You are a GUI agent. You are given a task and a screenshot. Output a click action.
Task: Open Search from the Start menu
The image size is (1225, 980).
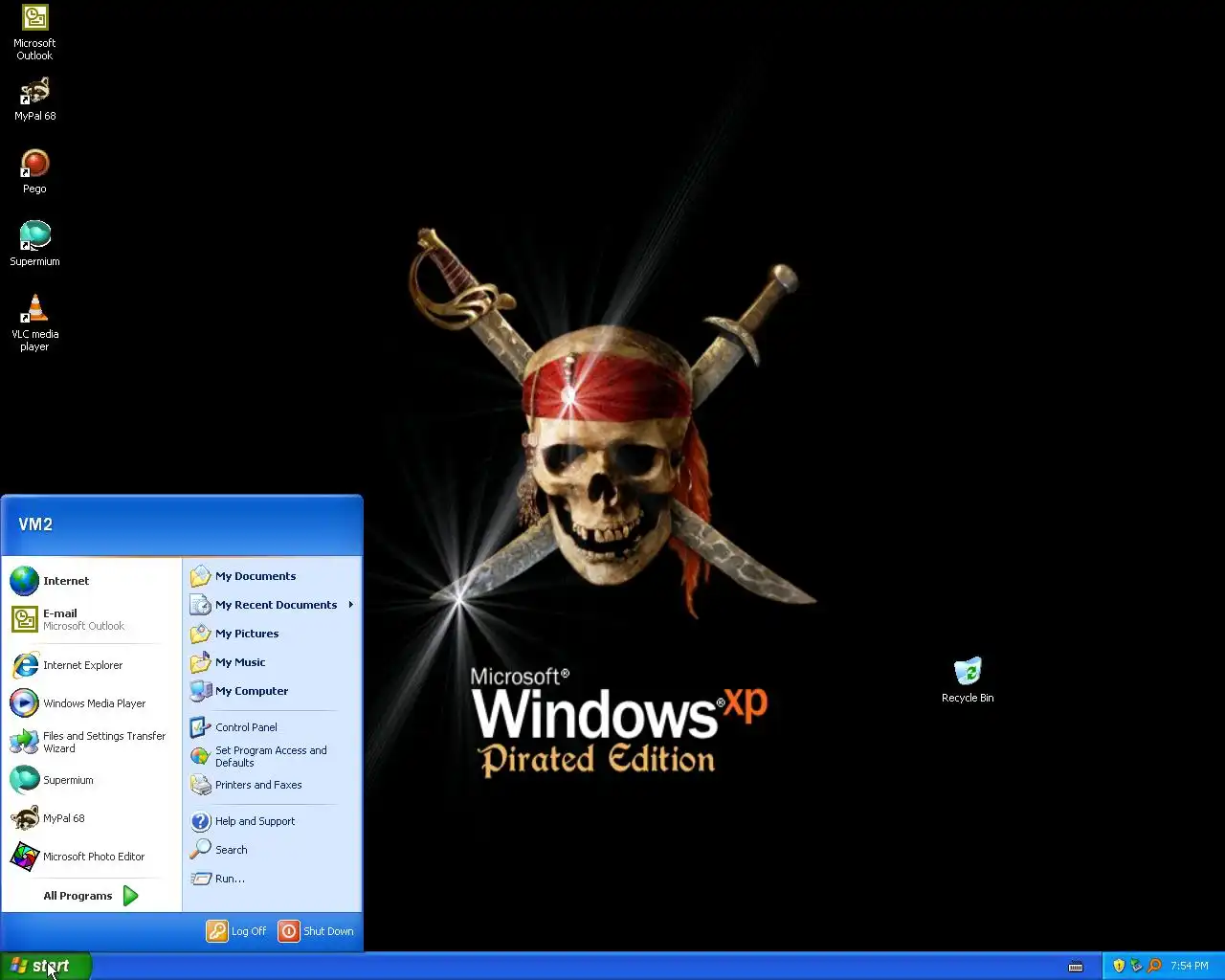[x=272, y=850]
